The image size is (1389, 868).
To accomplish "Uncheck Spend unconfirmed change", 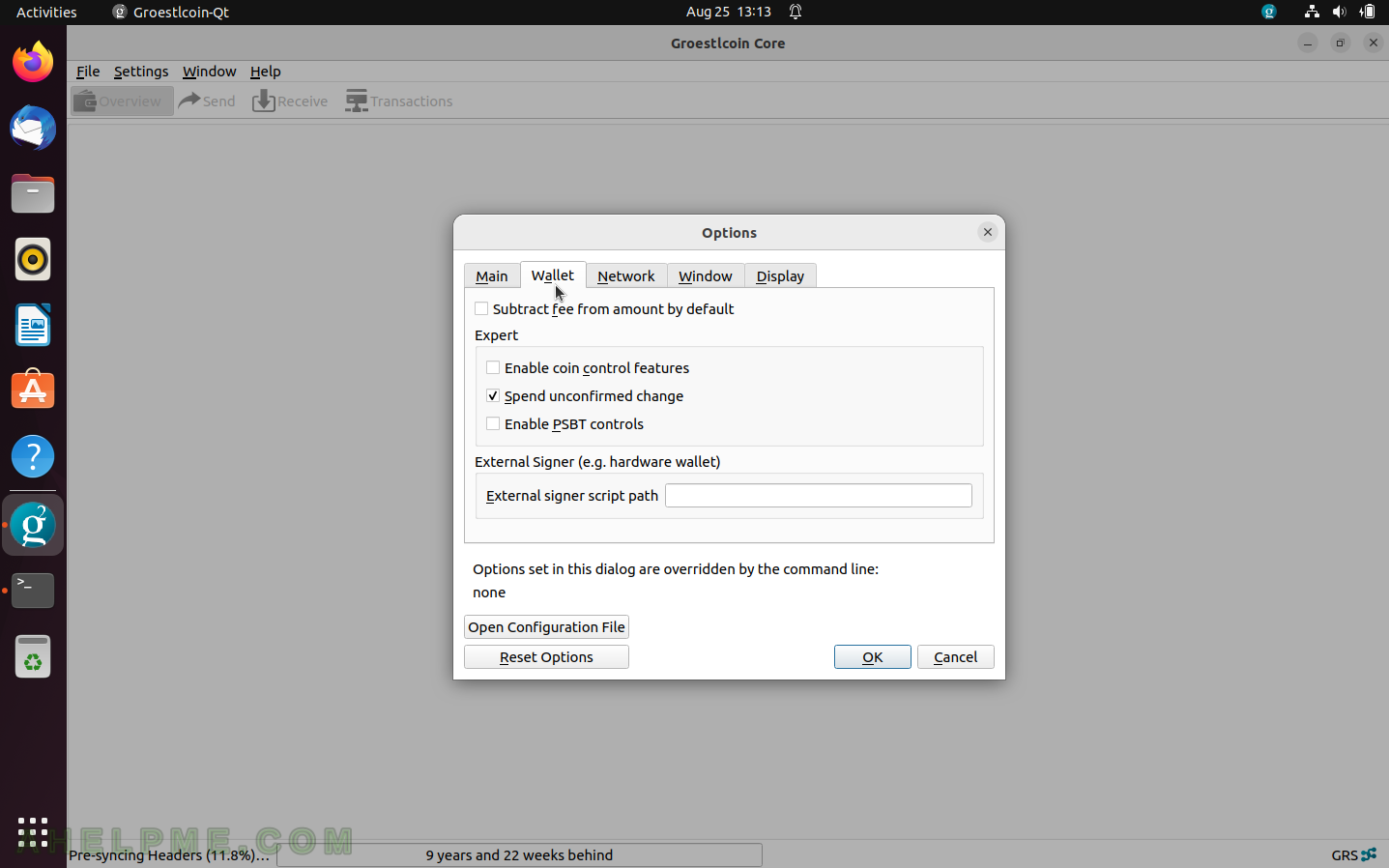I will pyautogui.click(x=585, y=396).
